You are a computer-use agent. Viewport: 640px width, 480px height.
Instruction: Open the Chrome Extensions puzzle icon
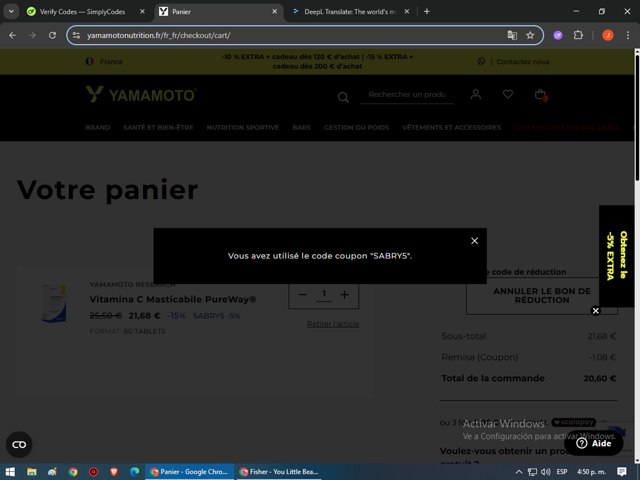point(578,36)
